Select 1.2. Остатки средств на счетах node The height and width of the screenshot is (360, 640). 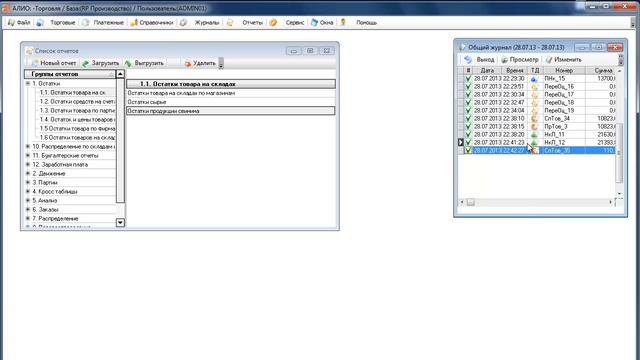[77, 101]
